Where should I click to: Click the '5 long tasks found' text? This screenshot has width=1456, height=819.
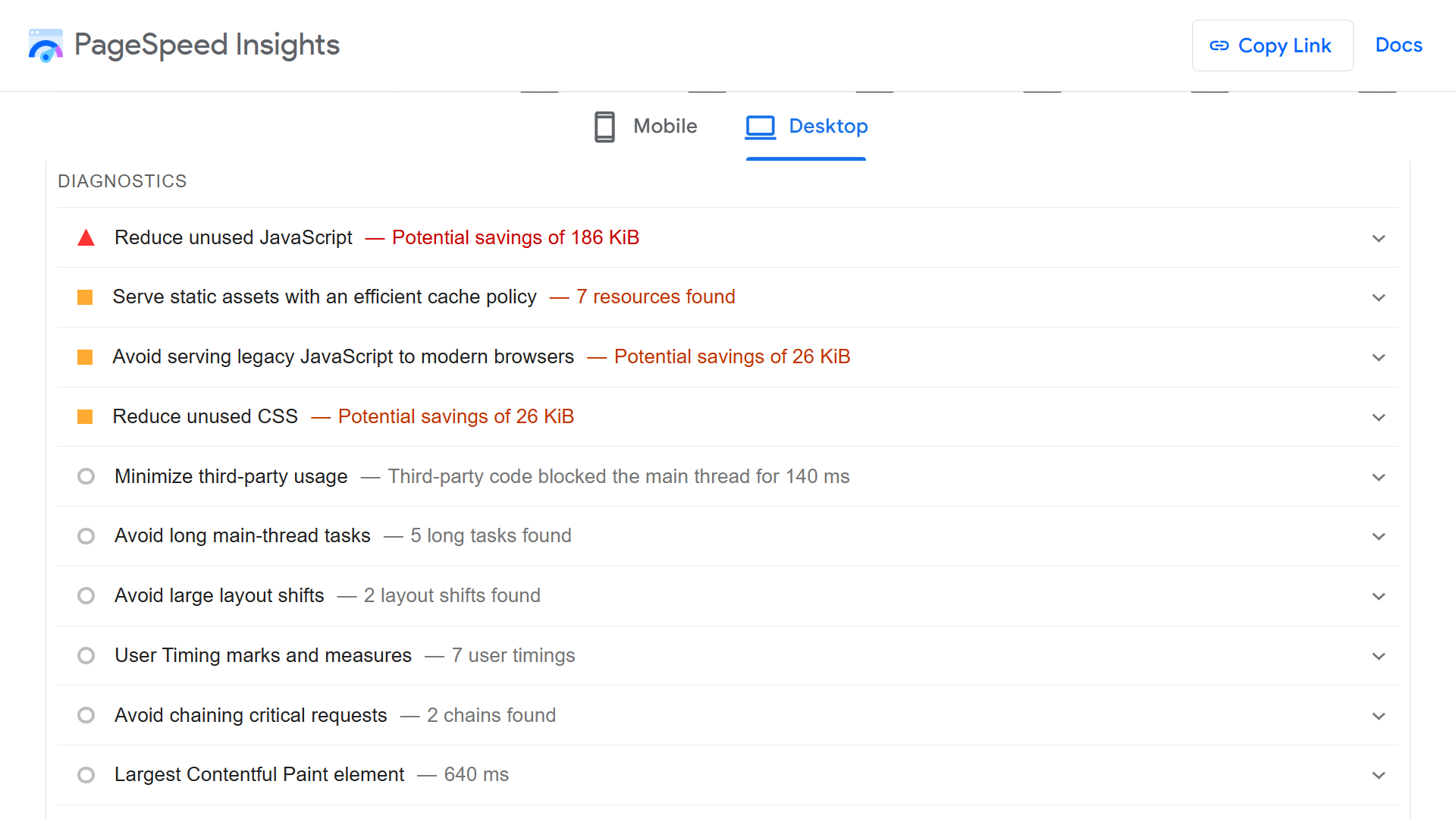pyautogui.click(x=491, y=536)
